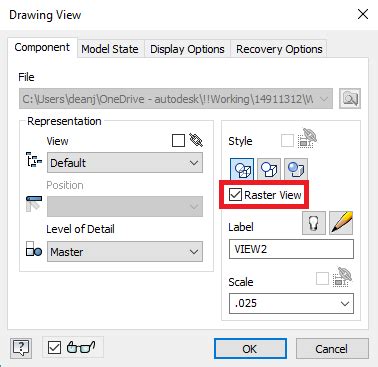The height and width of the screenshot is (367, 378).
Task: Uncheck the Raster View checkbox
Action: click(x=235, y=195)
